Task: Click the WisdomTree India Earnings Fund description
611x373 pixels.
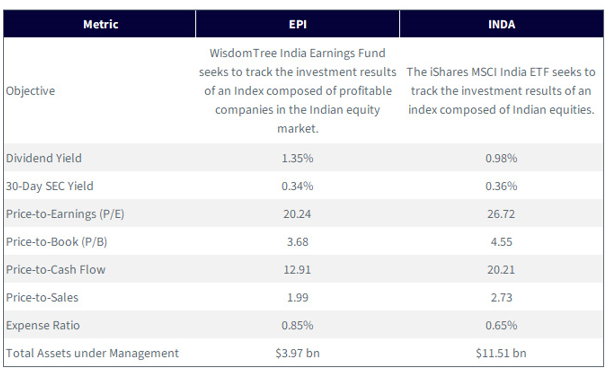Action: pos(298,91)
